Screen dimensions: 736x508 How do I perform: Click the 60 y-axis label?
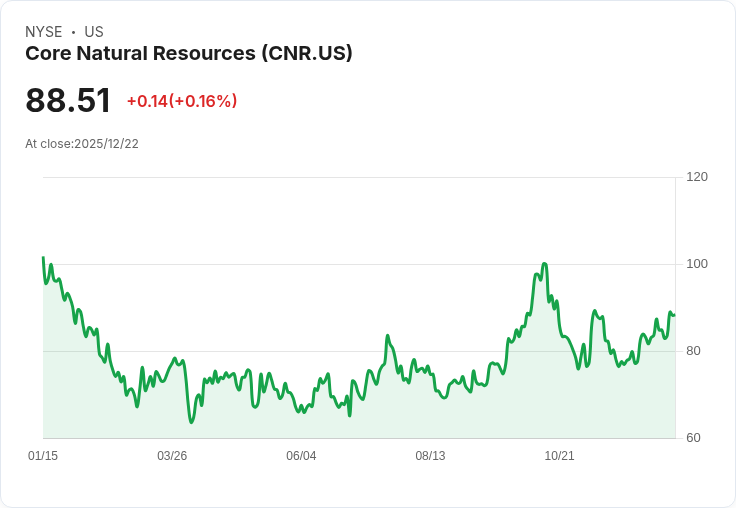[x=693, y=438]
